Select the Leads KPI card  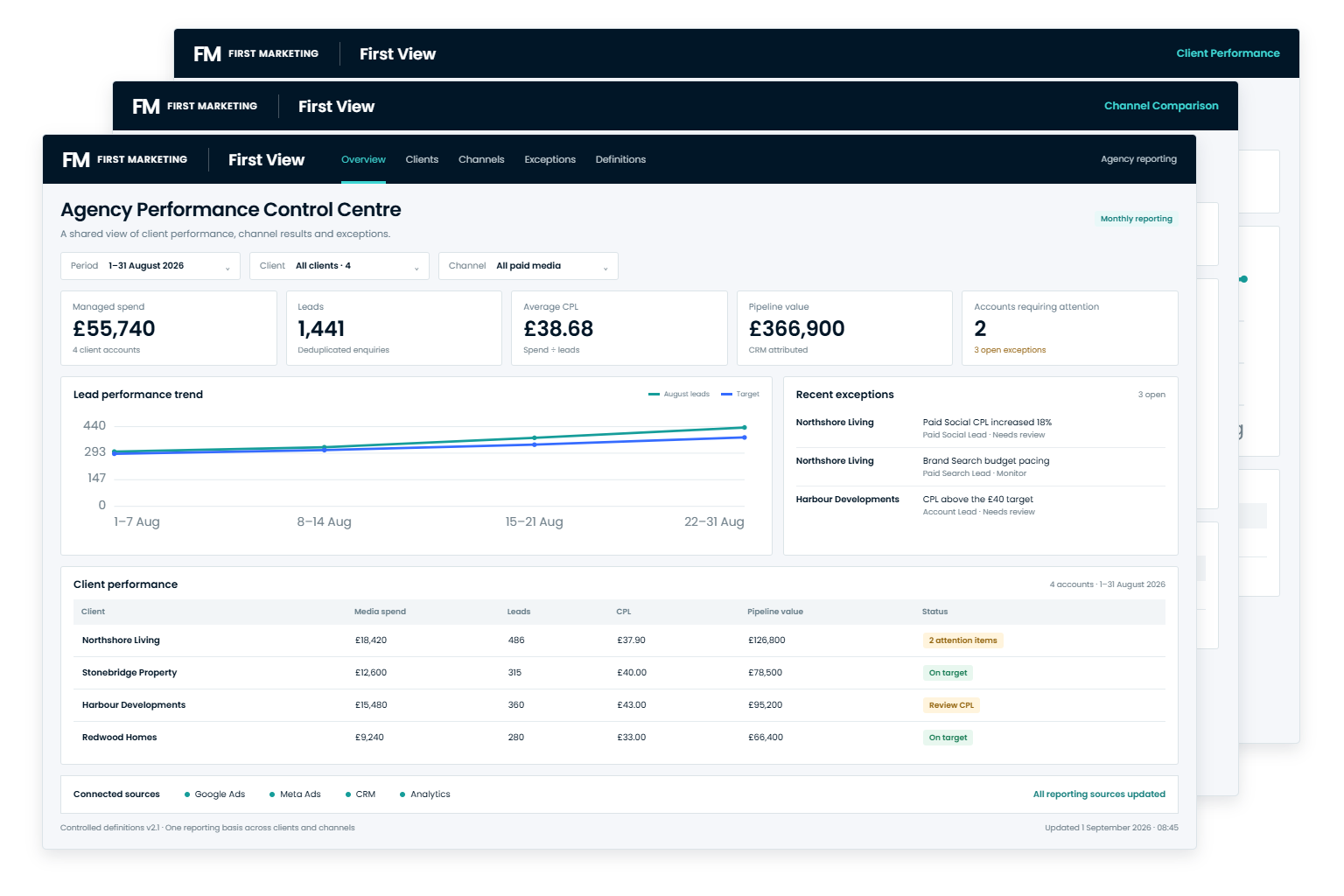click(394, 328)
